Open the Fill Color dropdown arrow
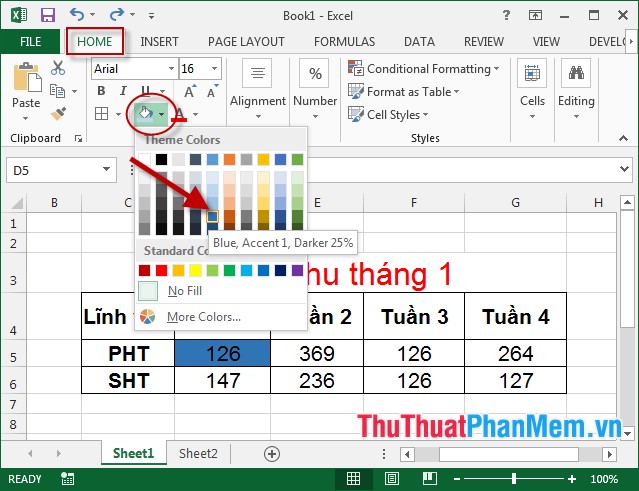 tap(162, 114)
